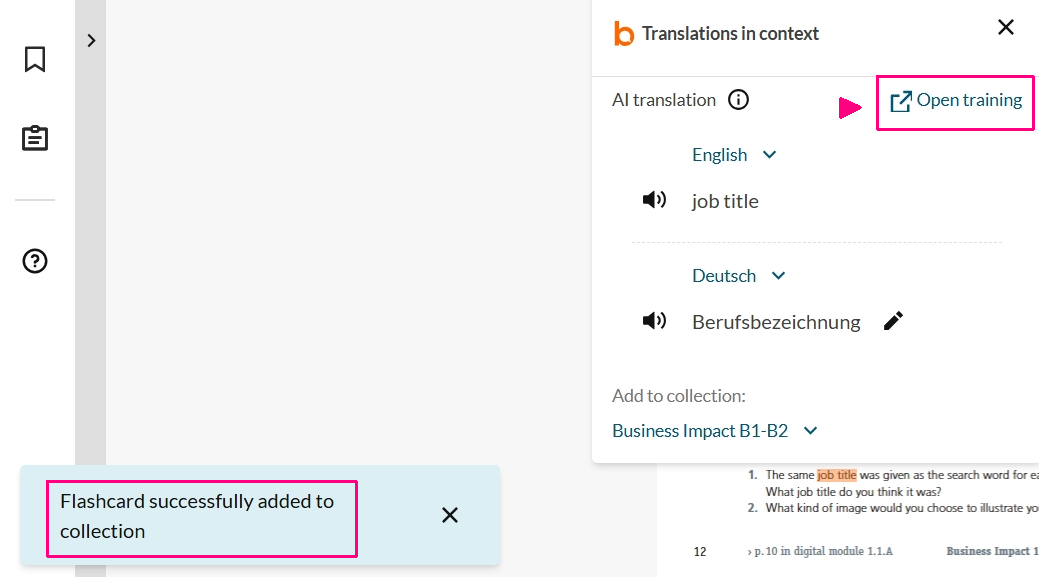Click the highlighted 'job title' in the document
This screenshot has width=1039, height=577.
(x=837, y=475)
